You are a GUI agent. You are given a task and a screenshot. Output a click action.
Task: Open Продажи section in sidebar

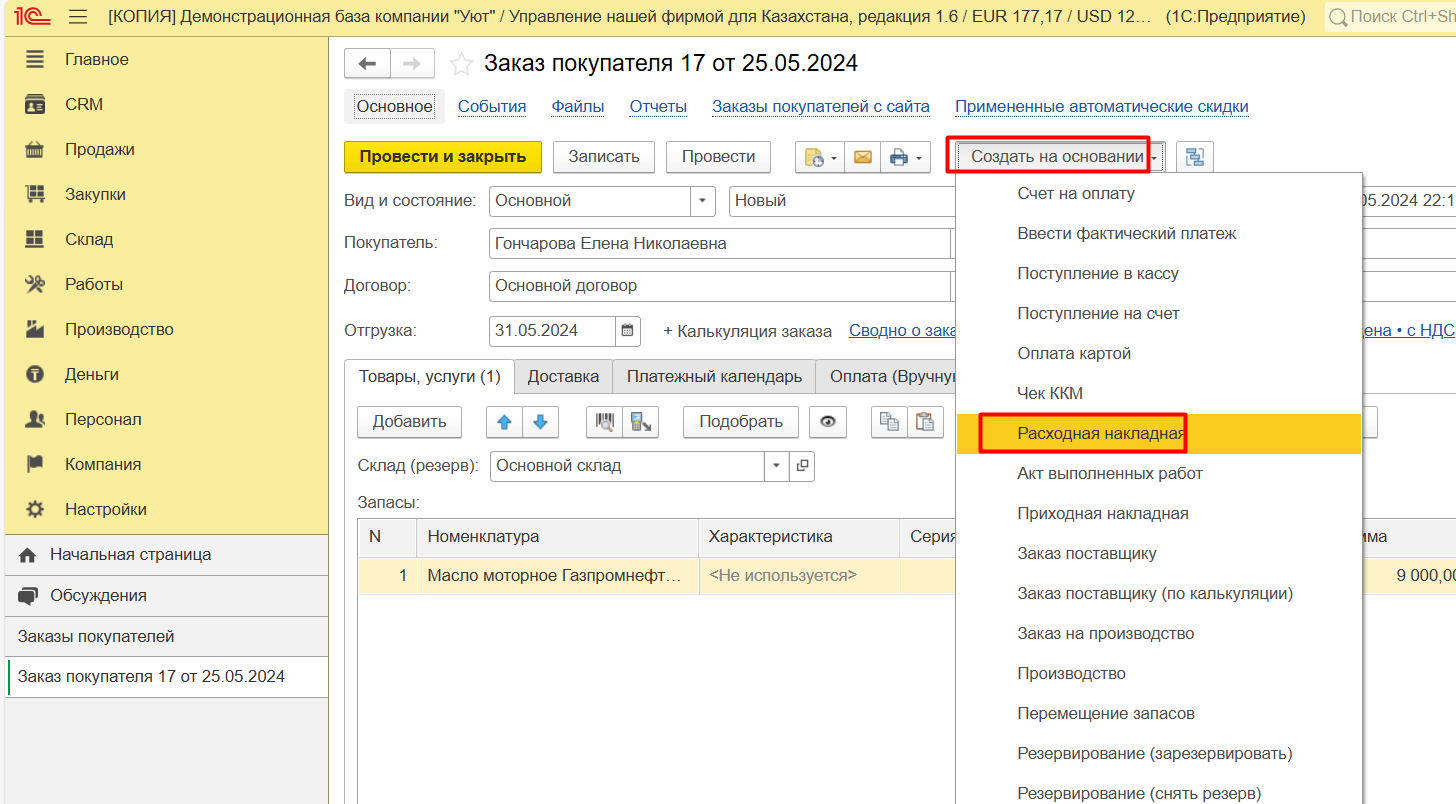99,150
